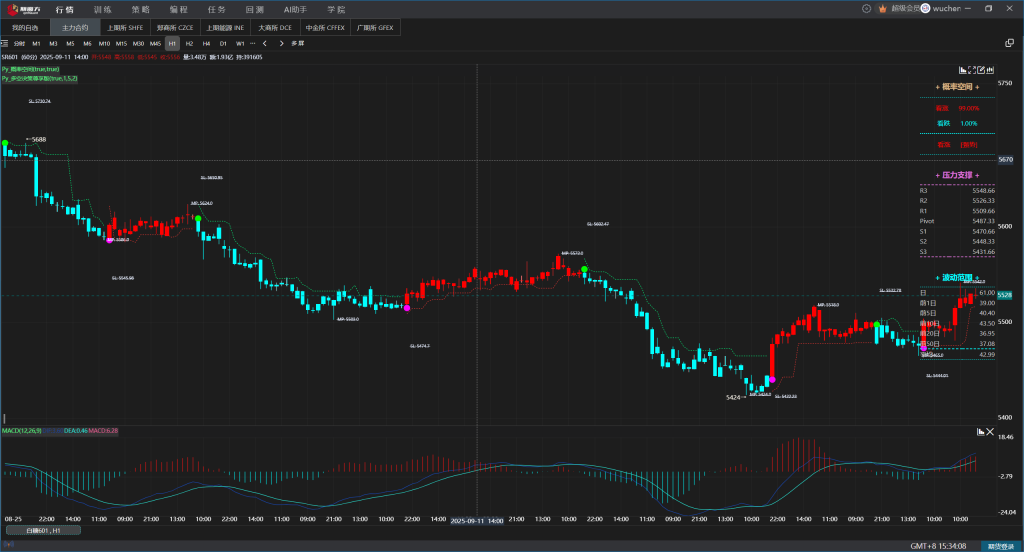Close the MACD sub-panel
This screenshot has width=1024, height=552.
990,432
